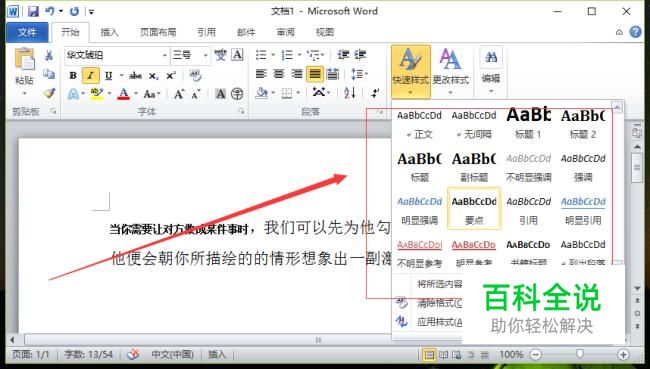This screenshot has height=369, width=650.
Task: Center align the text
Action: coord(279,74)
